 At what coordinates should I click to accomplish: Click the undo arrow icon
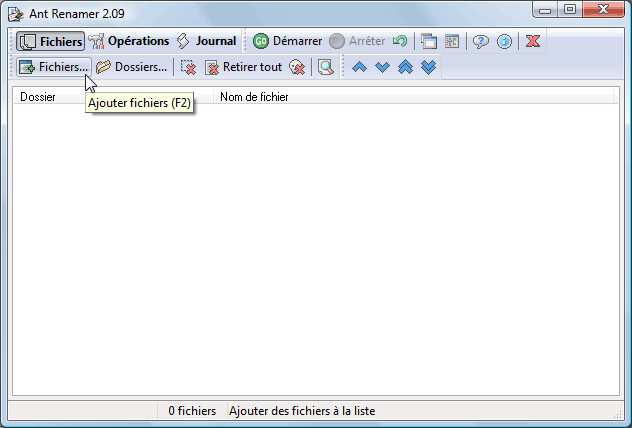(400, 41)
